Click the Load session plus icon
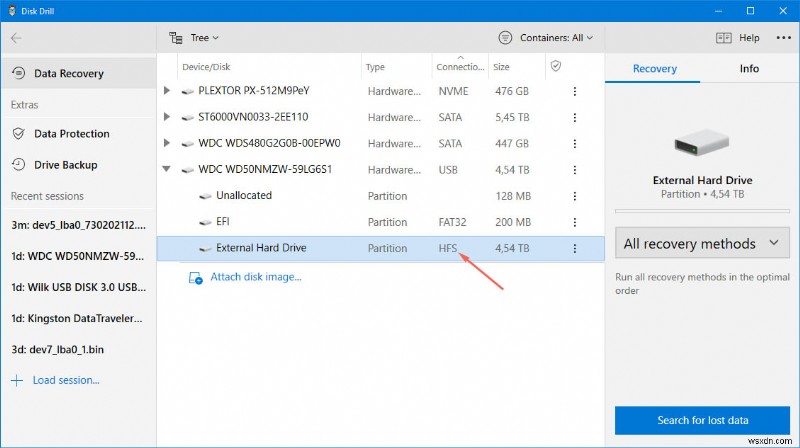The image size is (800, 448). tap(17, 380)
